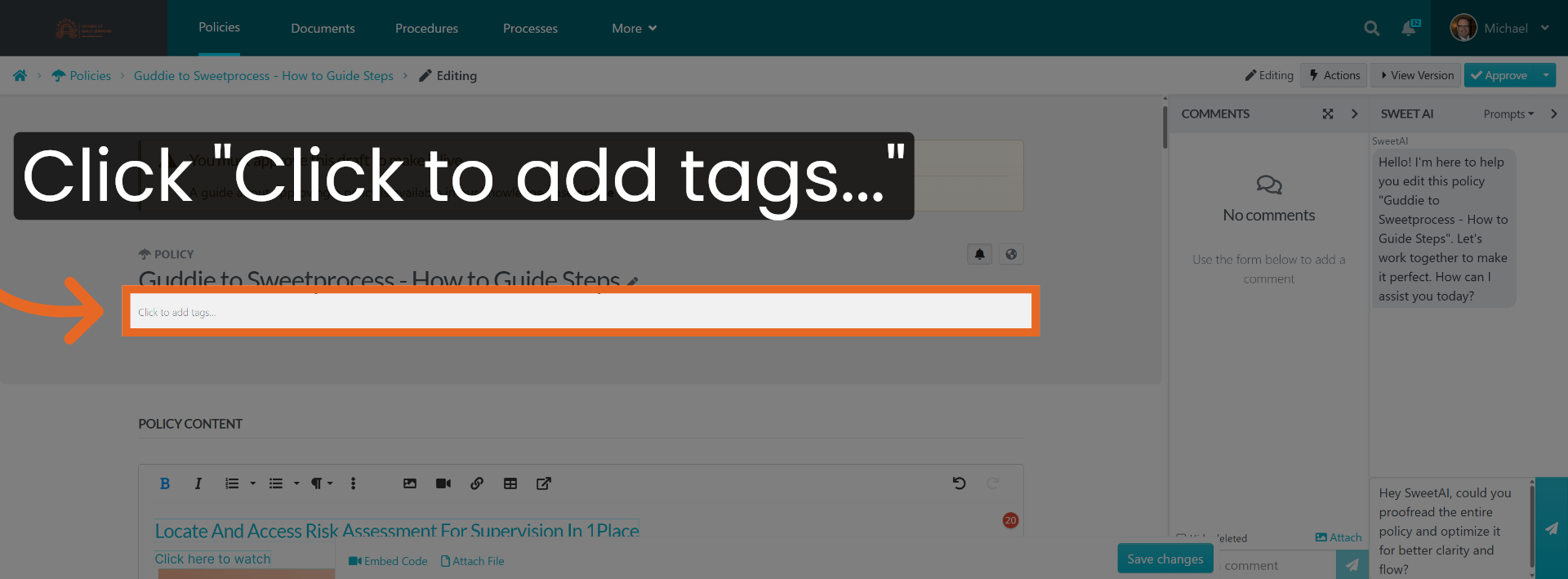
Task: Click the SweetAI message box scrollbar
Action: click(1532, 528)
